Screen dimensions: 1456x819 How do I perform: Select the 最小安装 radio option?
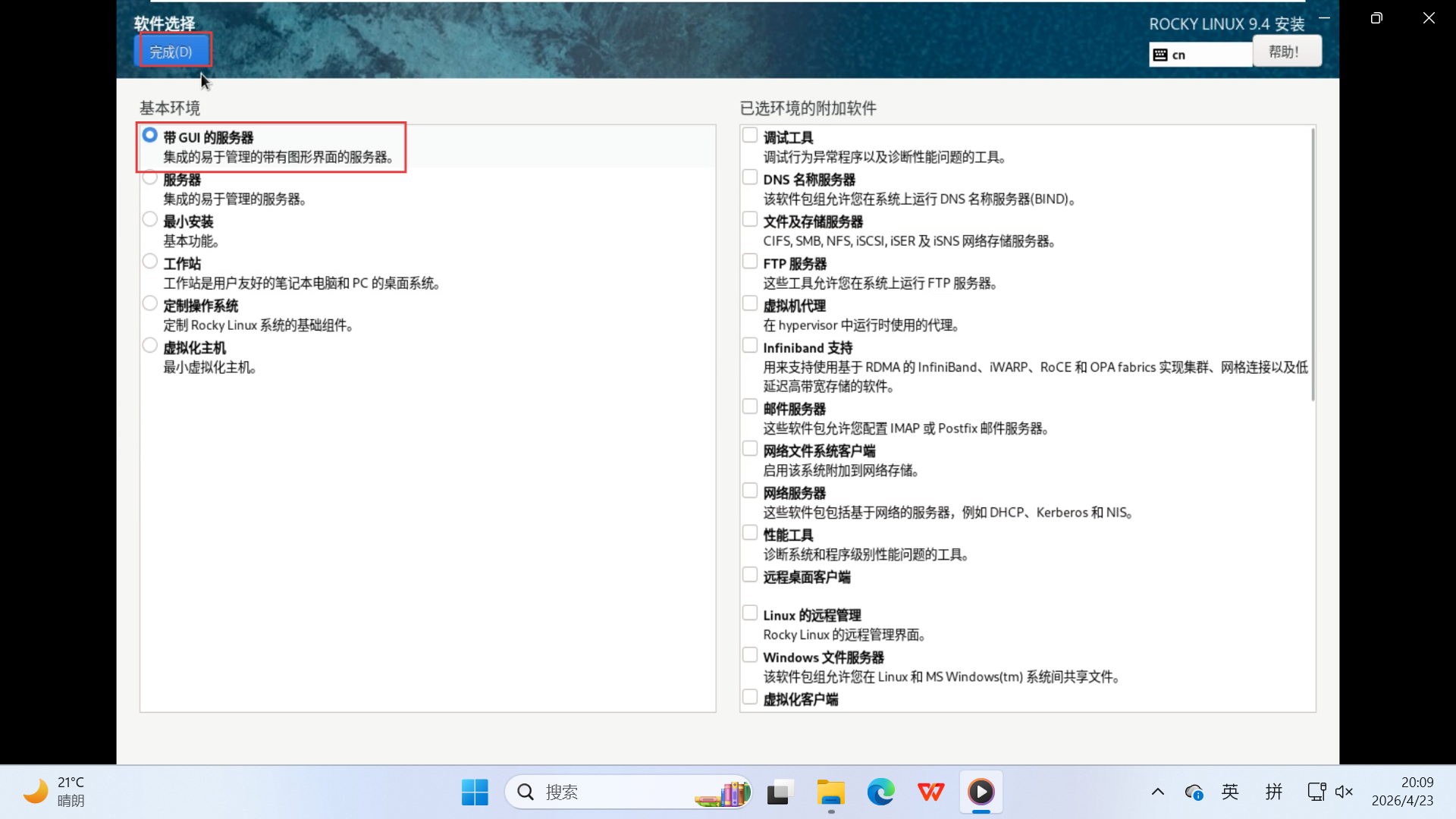click(x=150, y=220)
